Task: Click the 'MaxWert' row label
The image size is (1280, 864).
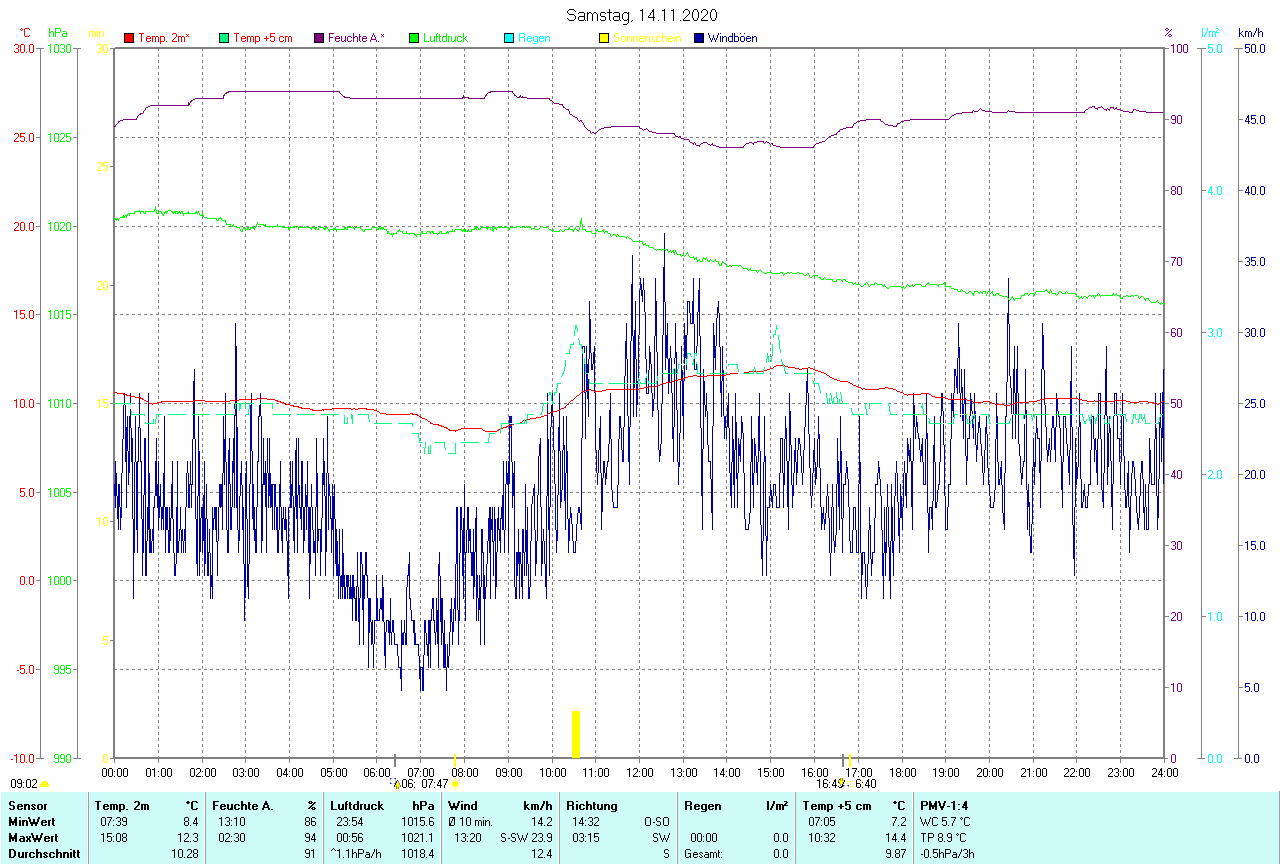Action: pyautogui.click(x=31, y=838)
